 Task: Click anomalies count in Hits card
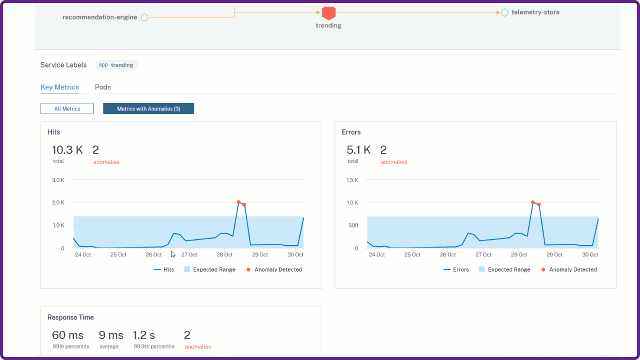96,150
